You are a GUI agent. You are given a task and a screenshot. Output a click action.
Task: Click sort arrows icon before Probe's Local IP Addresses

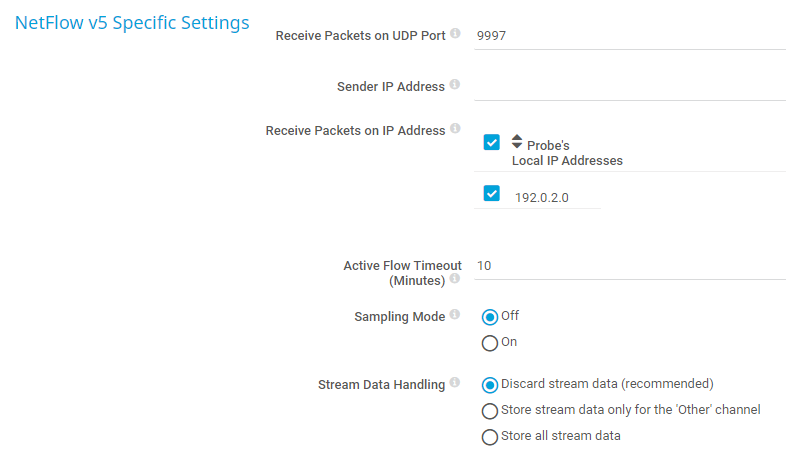[x=517, y=142]
